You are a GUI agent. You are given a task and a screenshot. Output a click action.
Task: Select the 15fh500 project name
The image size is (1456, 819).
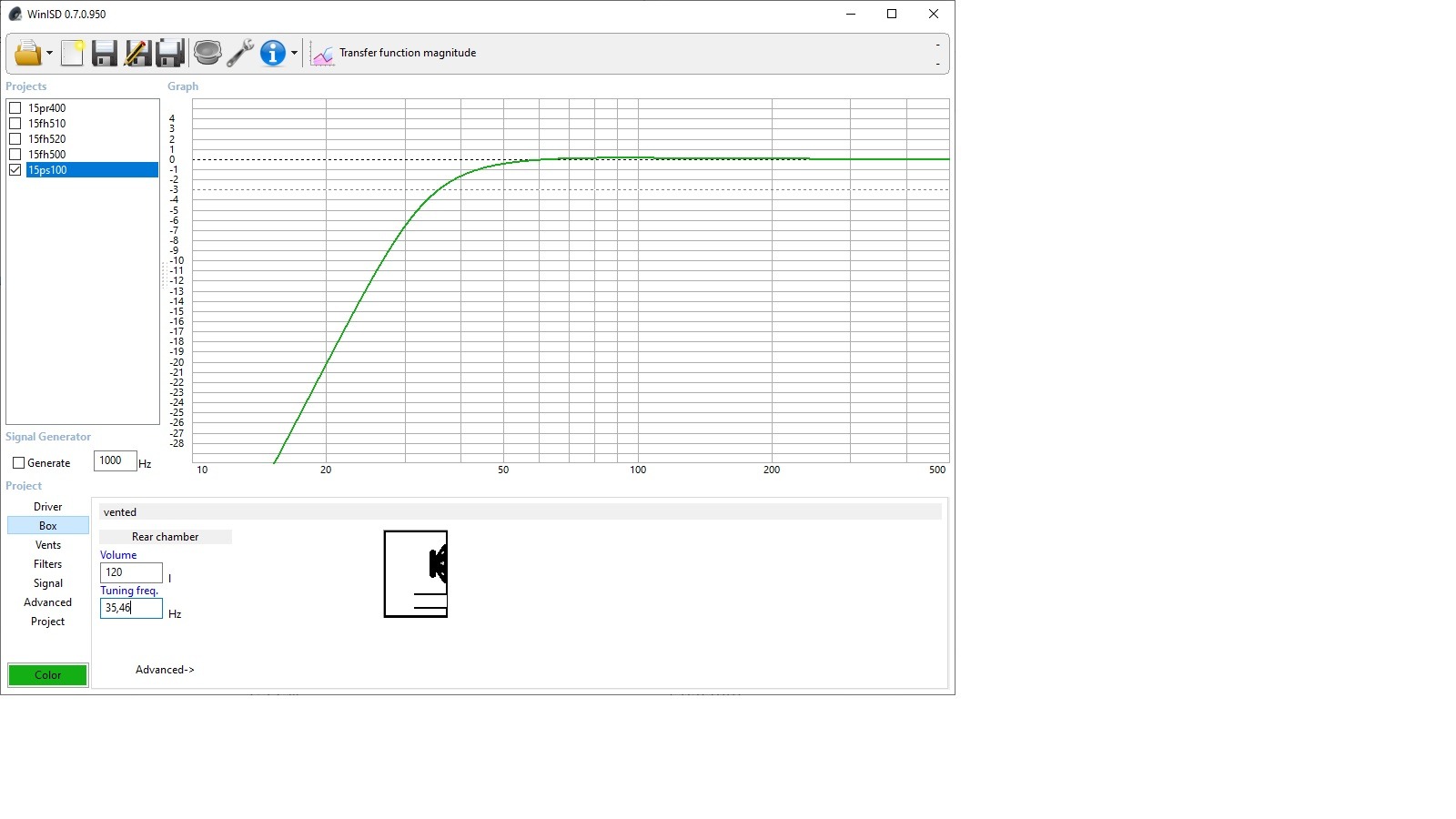click(x=46, y=154)
